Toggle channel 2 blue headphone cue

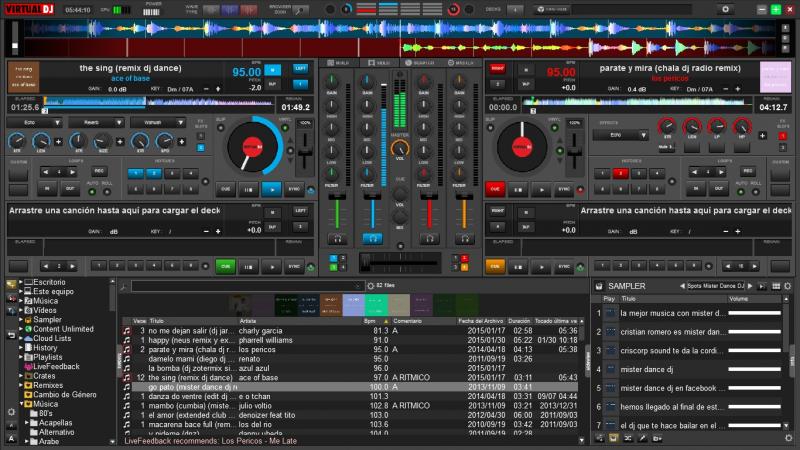(x=372, y=238)
